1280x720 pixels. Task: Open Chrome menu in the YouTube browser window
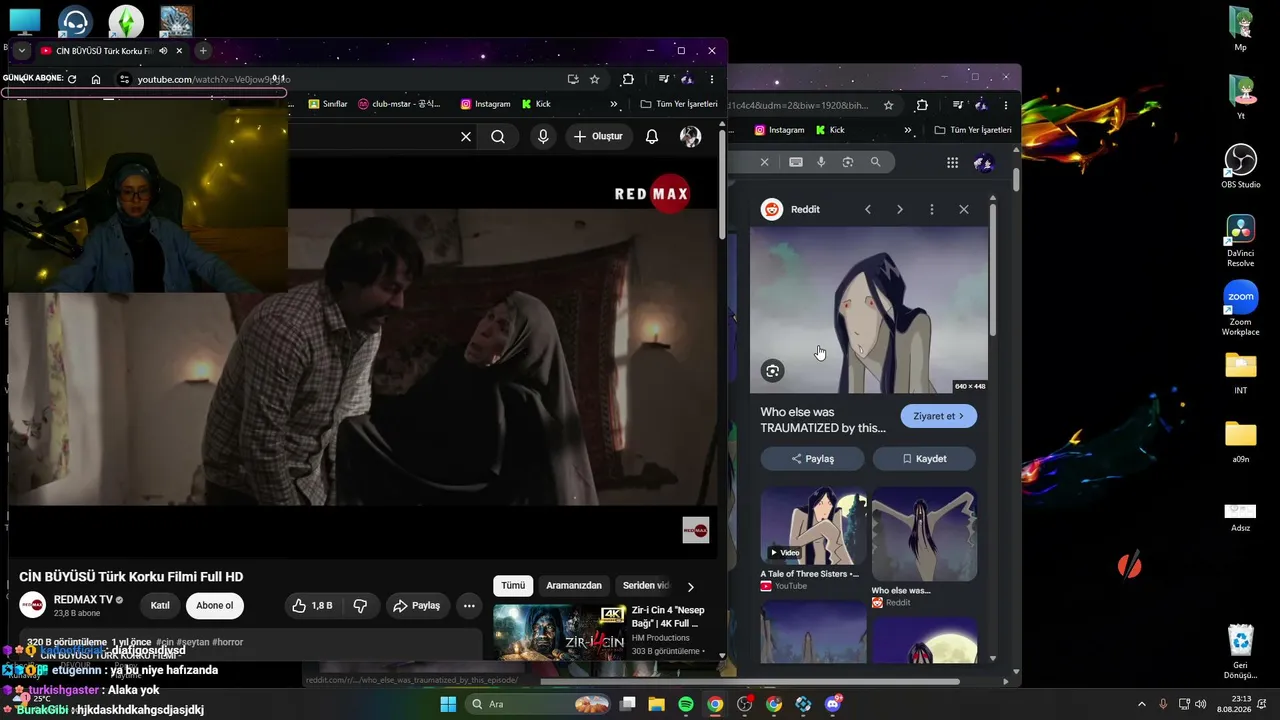712,79
